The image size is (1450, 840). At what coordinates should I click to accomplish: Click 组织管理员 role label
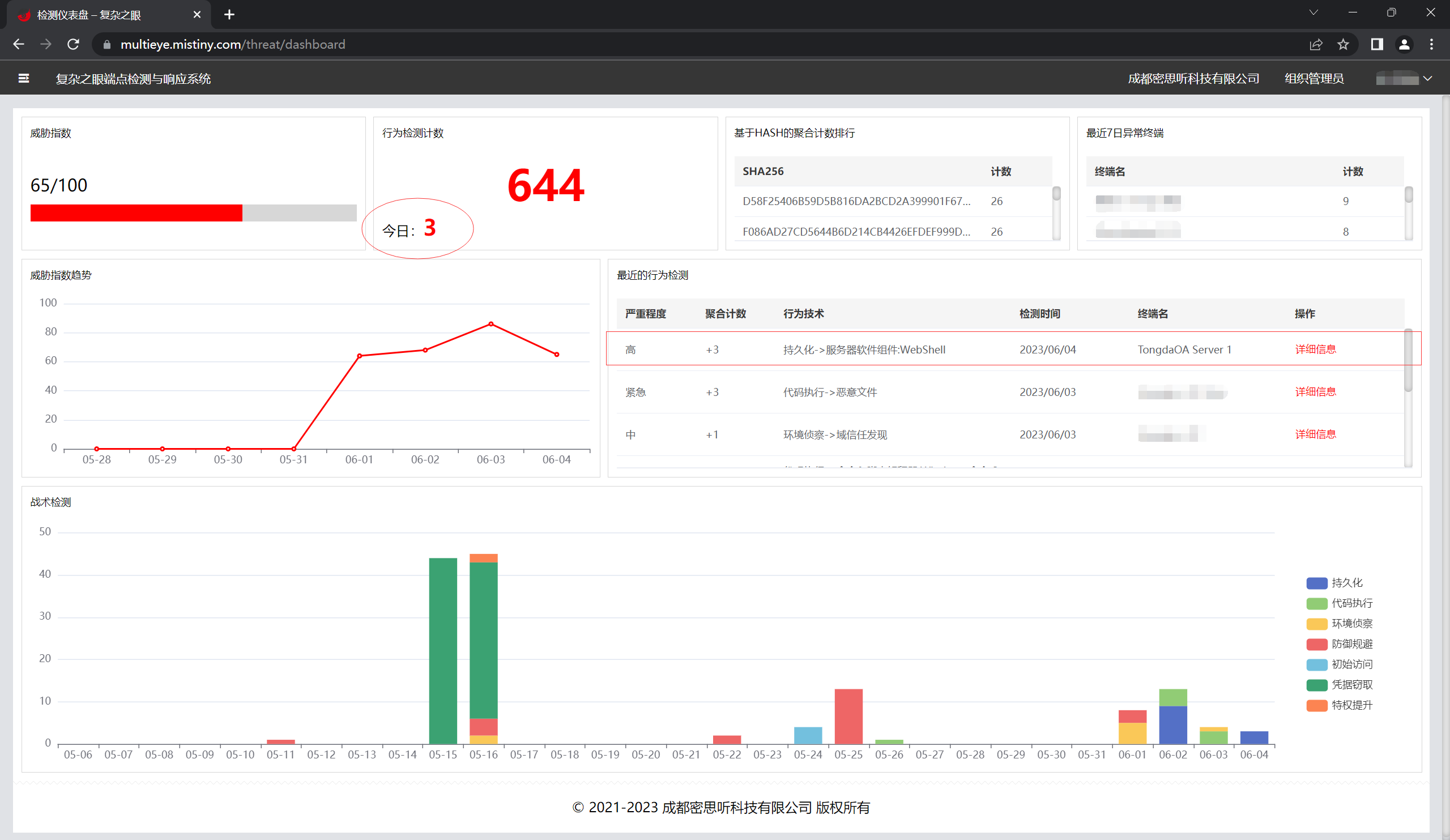[x=1314, y=79]
